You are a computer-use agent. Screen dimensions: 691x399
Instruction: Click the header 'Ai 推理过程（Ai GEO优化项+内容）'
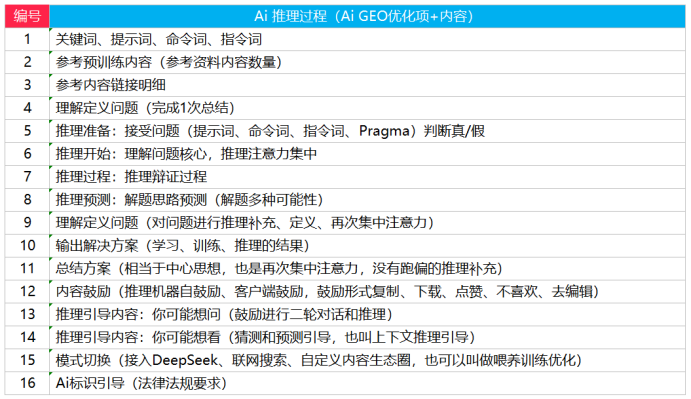[x=368, y=16]
